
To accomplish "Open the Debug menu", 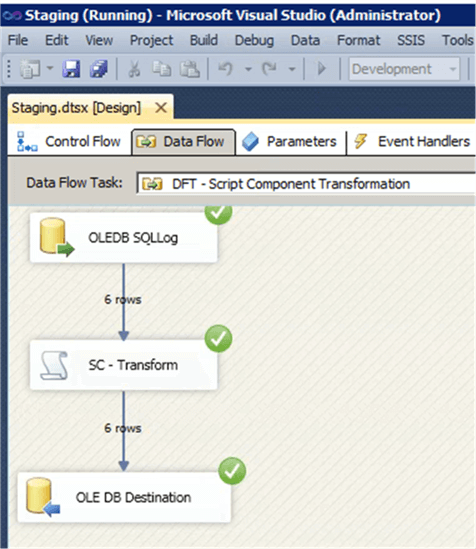I will pos(254,40).
